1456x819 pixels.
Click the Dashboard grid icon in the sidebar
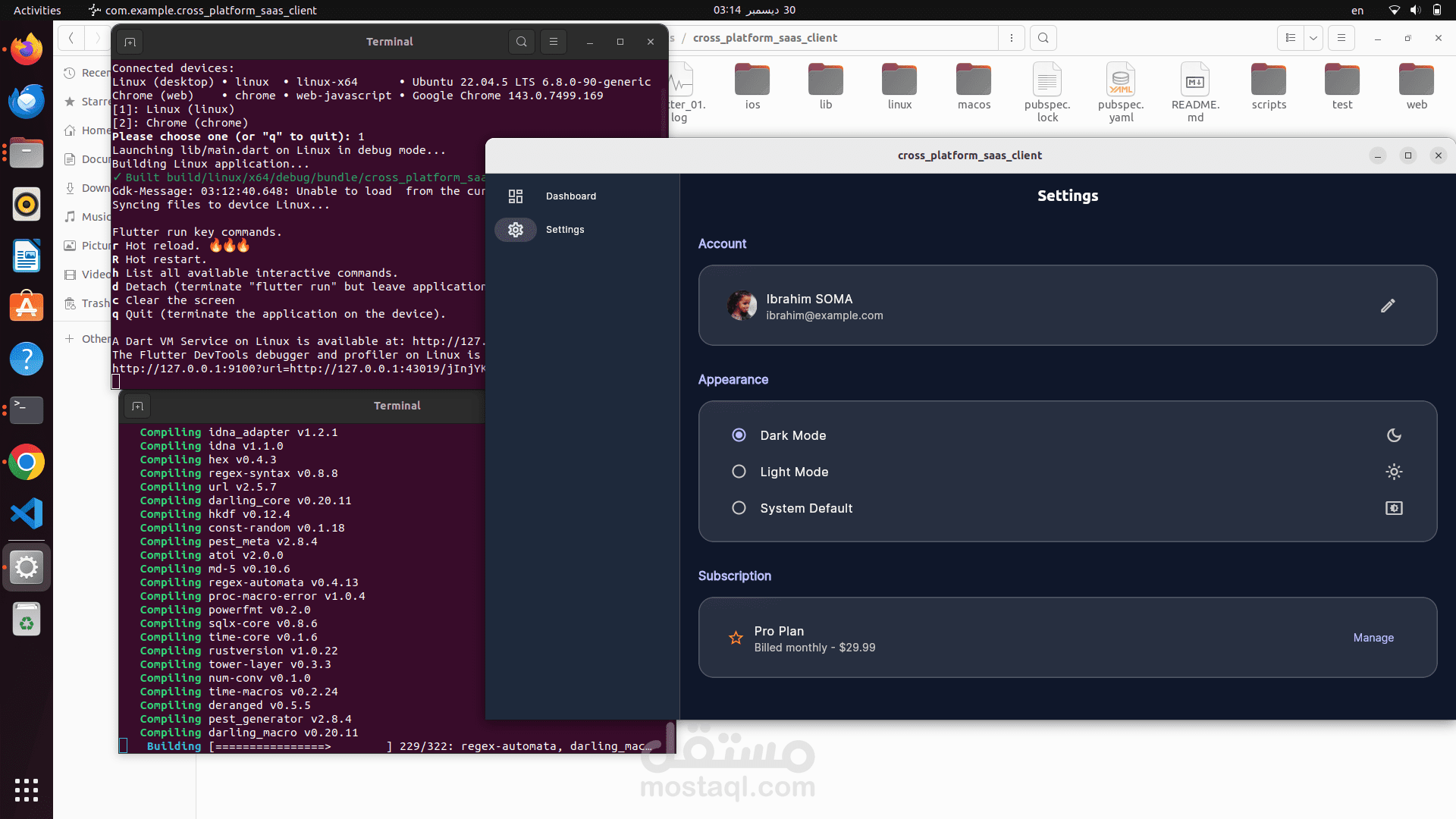(516, 196)
